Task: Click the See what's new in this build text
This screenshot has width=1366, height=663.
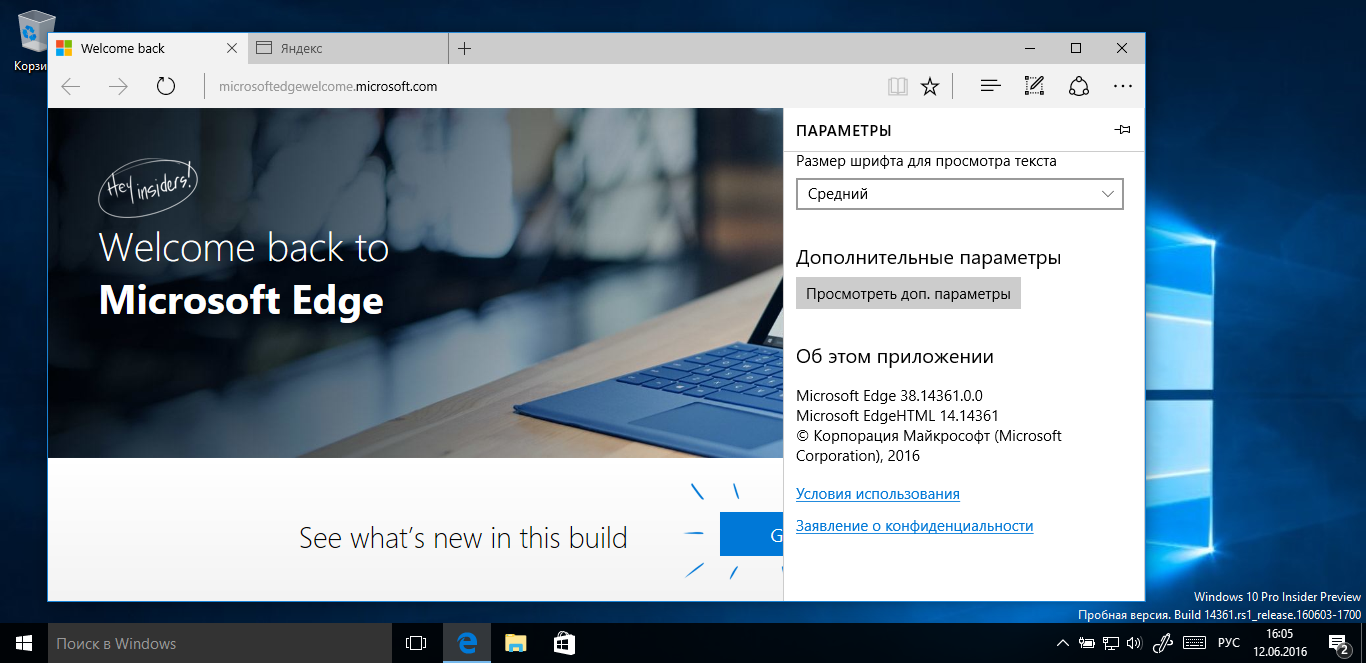Action: pos(463,538)
